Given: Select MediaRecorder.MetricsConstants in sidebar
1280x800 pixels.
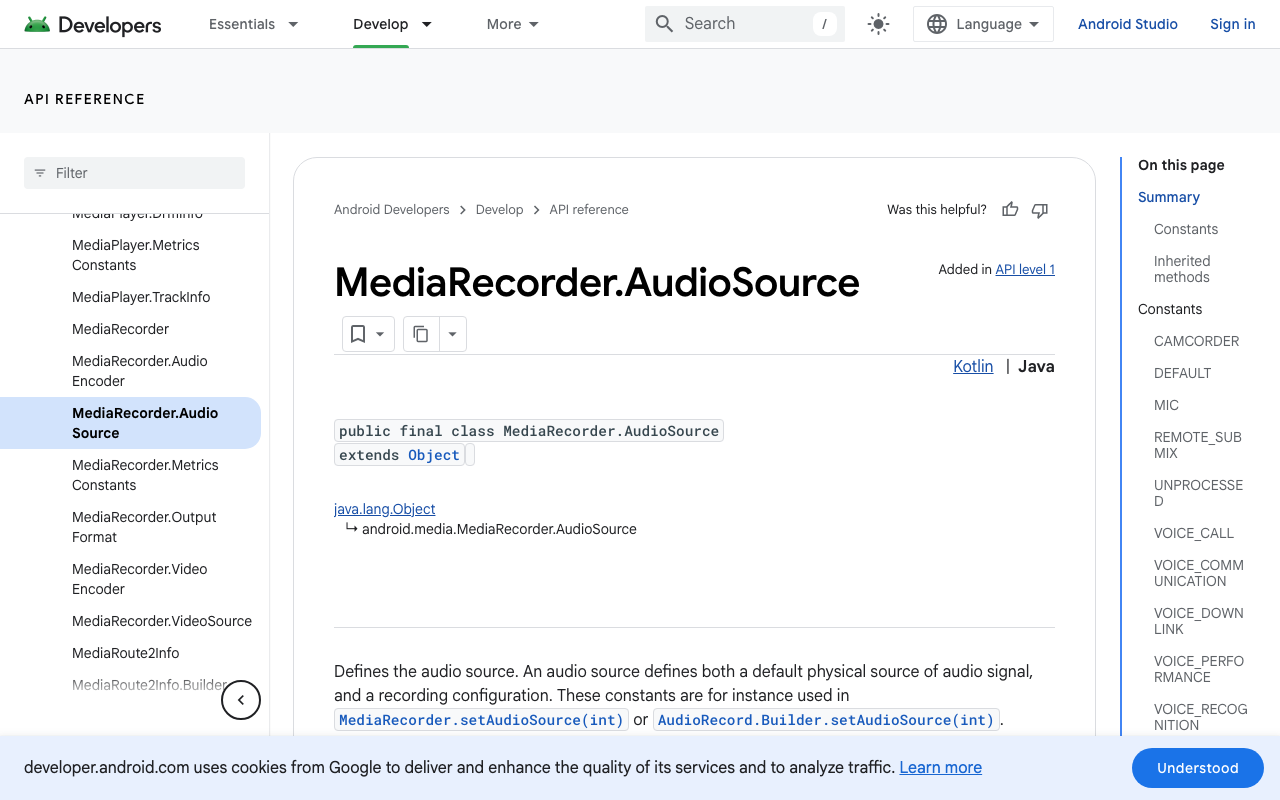Looking at the screenshot, I should click(x=145, y=475).
